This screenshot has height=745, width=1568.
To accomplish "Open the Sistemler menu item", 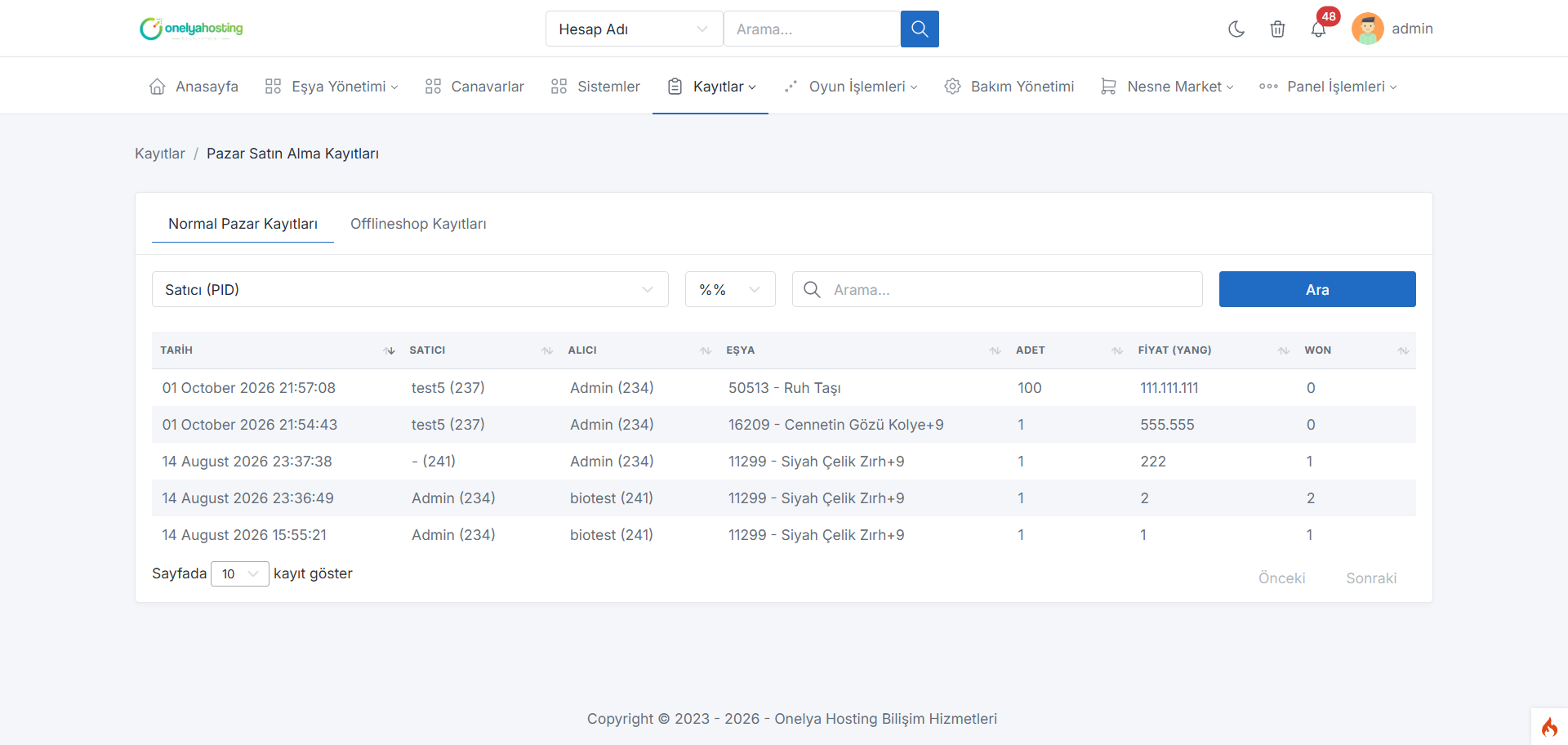I will pyautogui.click(x=595, y=87).
